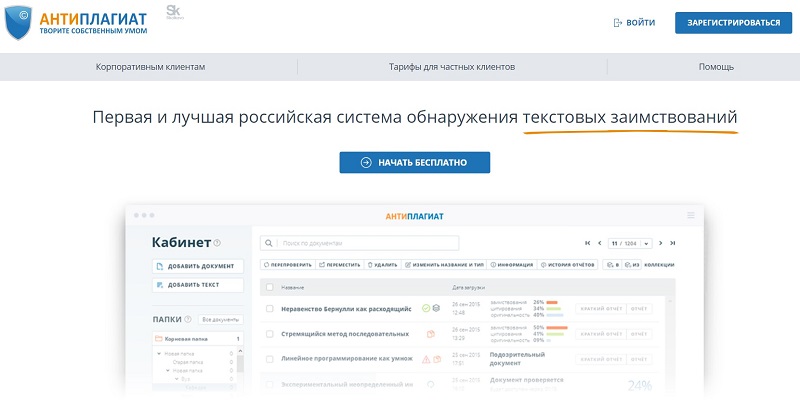Viewport: 800px width, 404px height.
Task: Open document Неравенство Бернулли как расходящийс
Action: coord(346,309)
